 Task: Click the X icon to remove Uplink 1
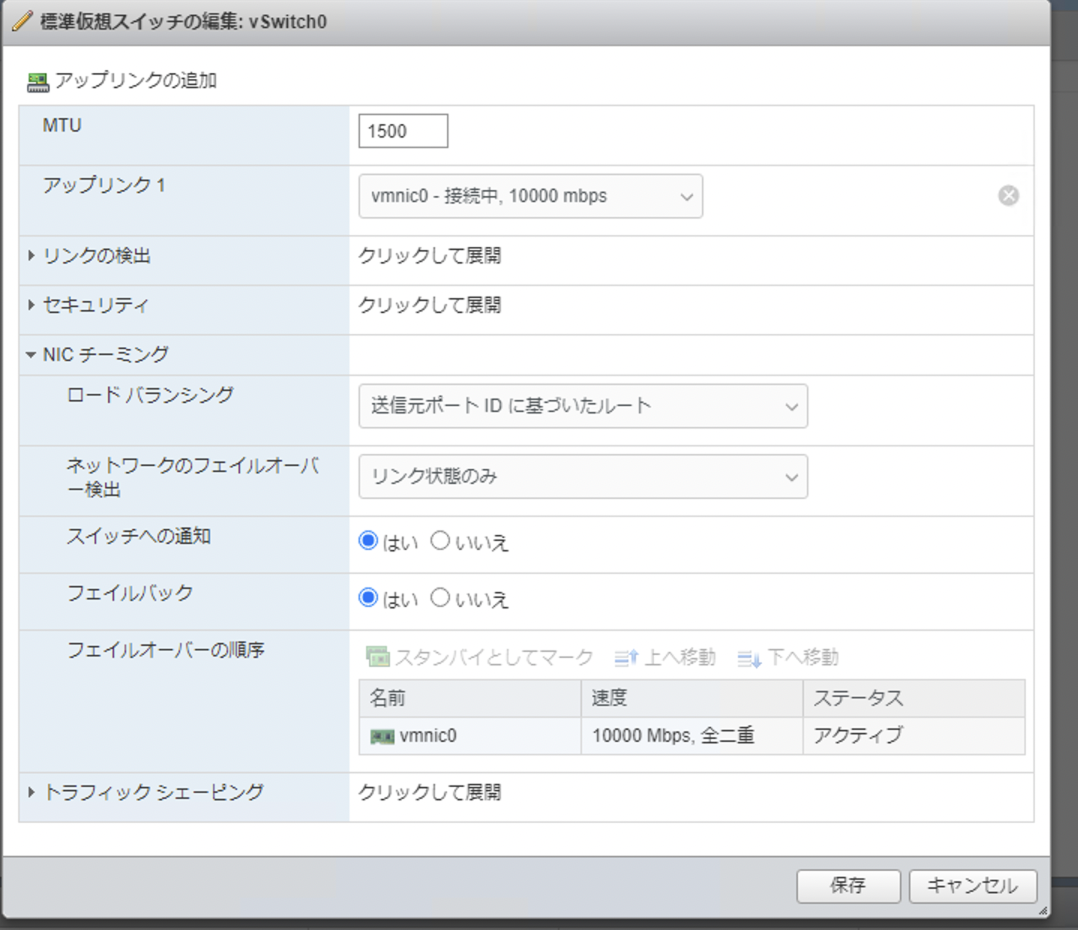coord(1008,195)
